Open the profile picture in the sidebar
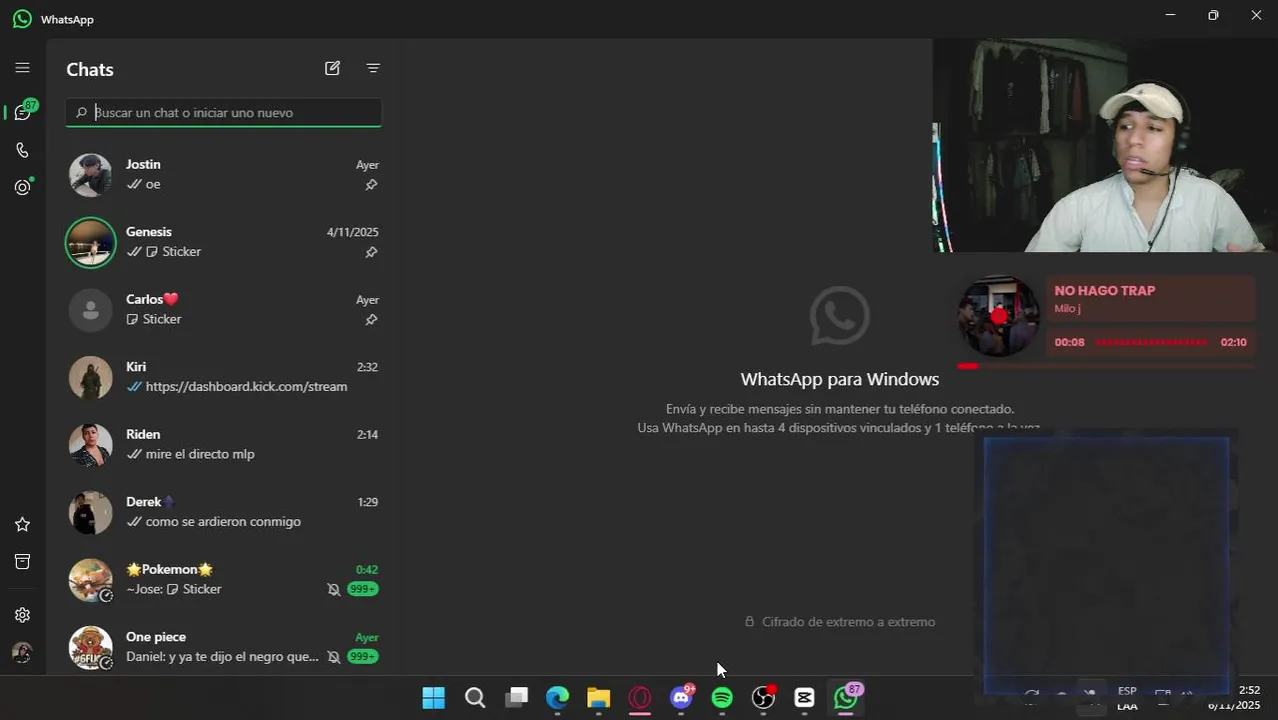The height and width of the screenshot is (720, 1278). (22, 653)
